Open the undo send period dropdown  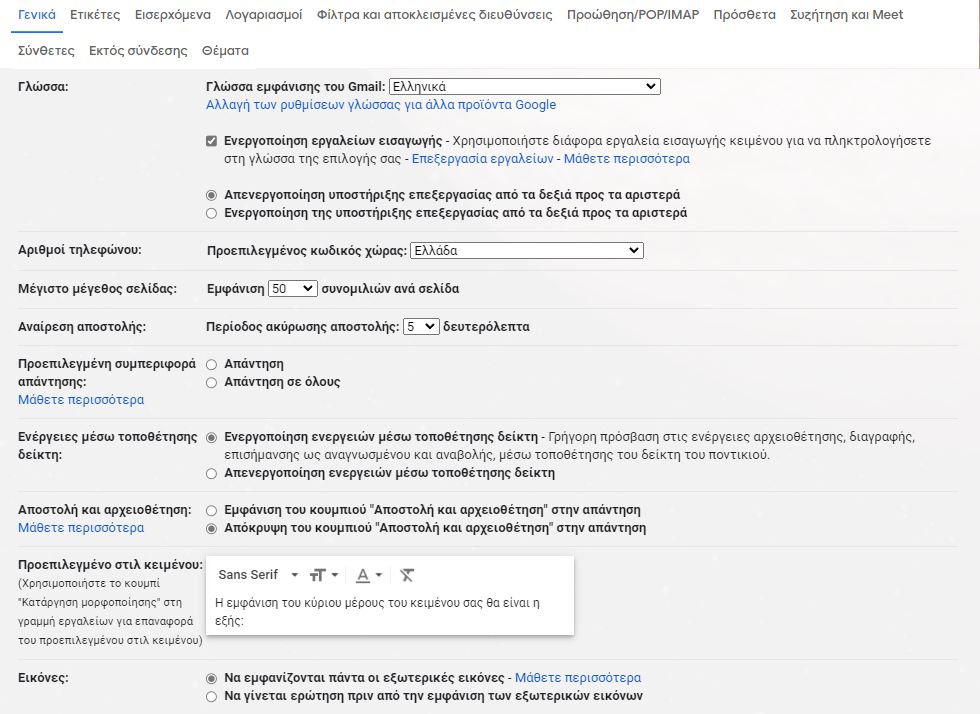click(x=421, y=326)
